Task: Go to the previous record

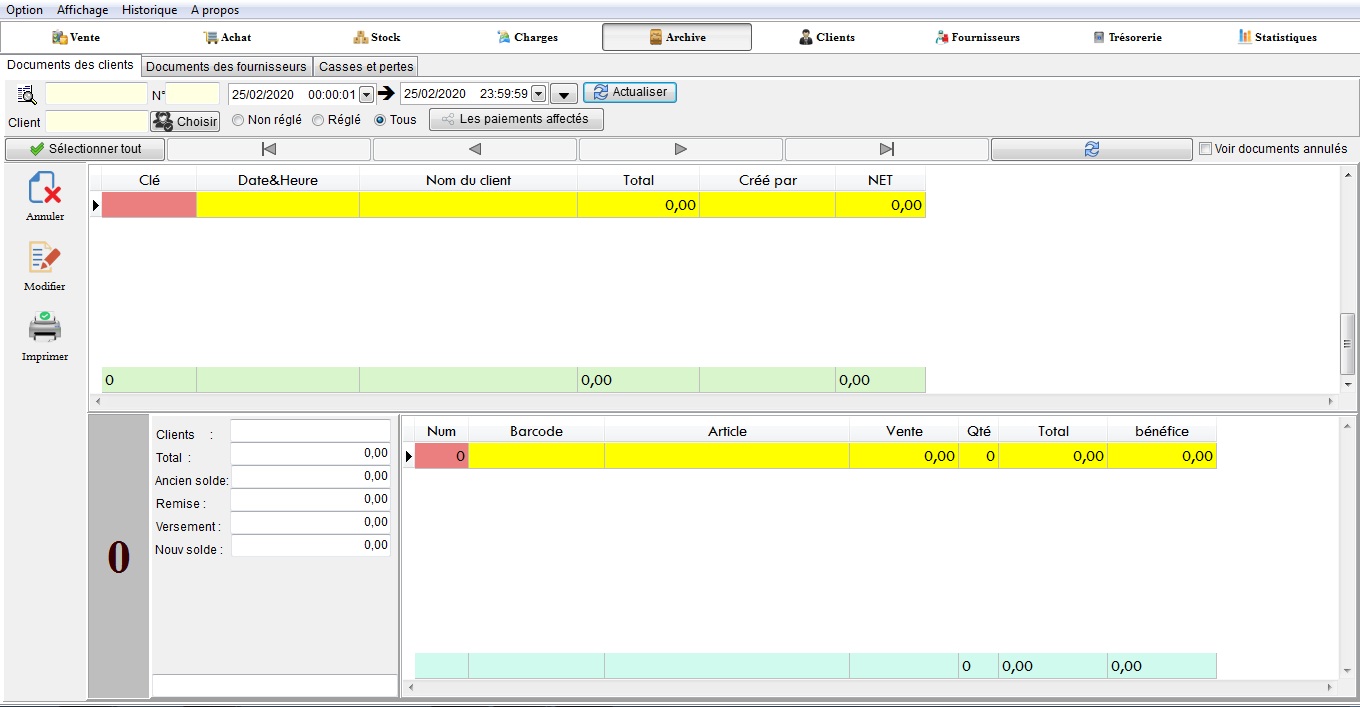Action: (x=475, y=149)
